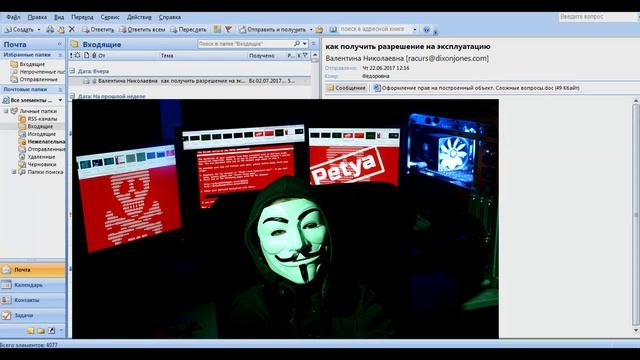The image size is (640, 360).
Task: Open the Сервис menu
Action: pos(110,17)
